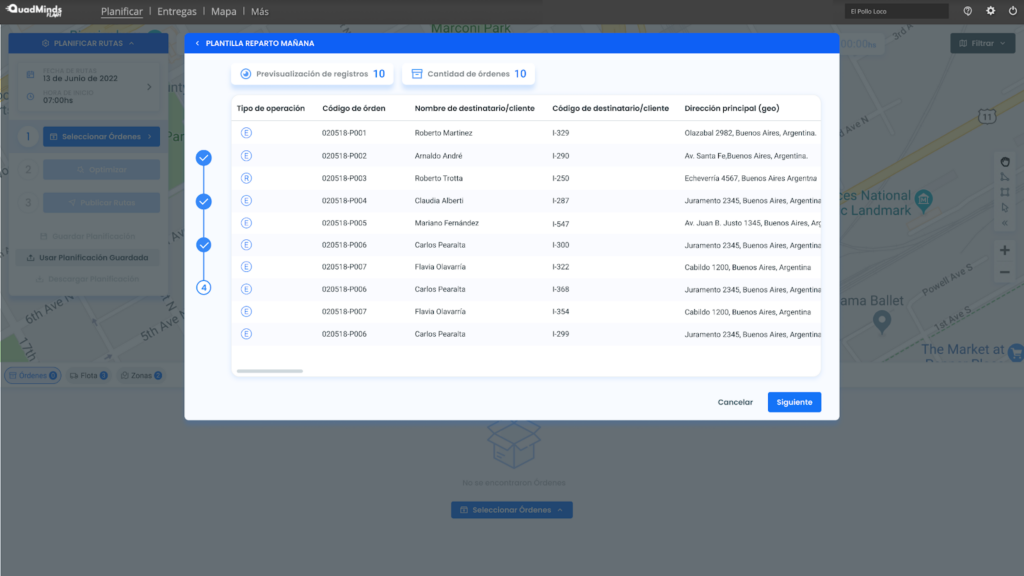Click Descargar Planificación in sidebar

(x=88, y=279)
